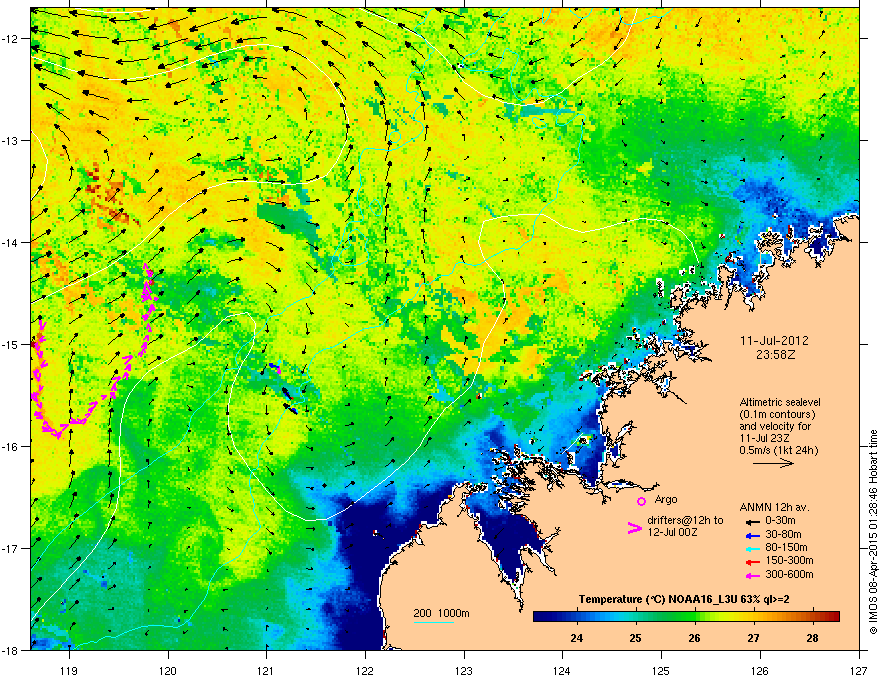This screenshot has width=880, height=680.
Task: Click the '23:58Z' time label
Action: point(775,355)
